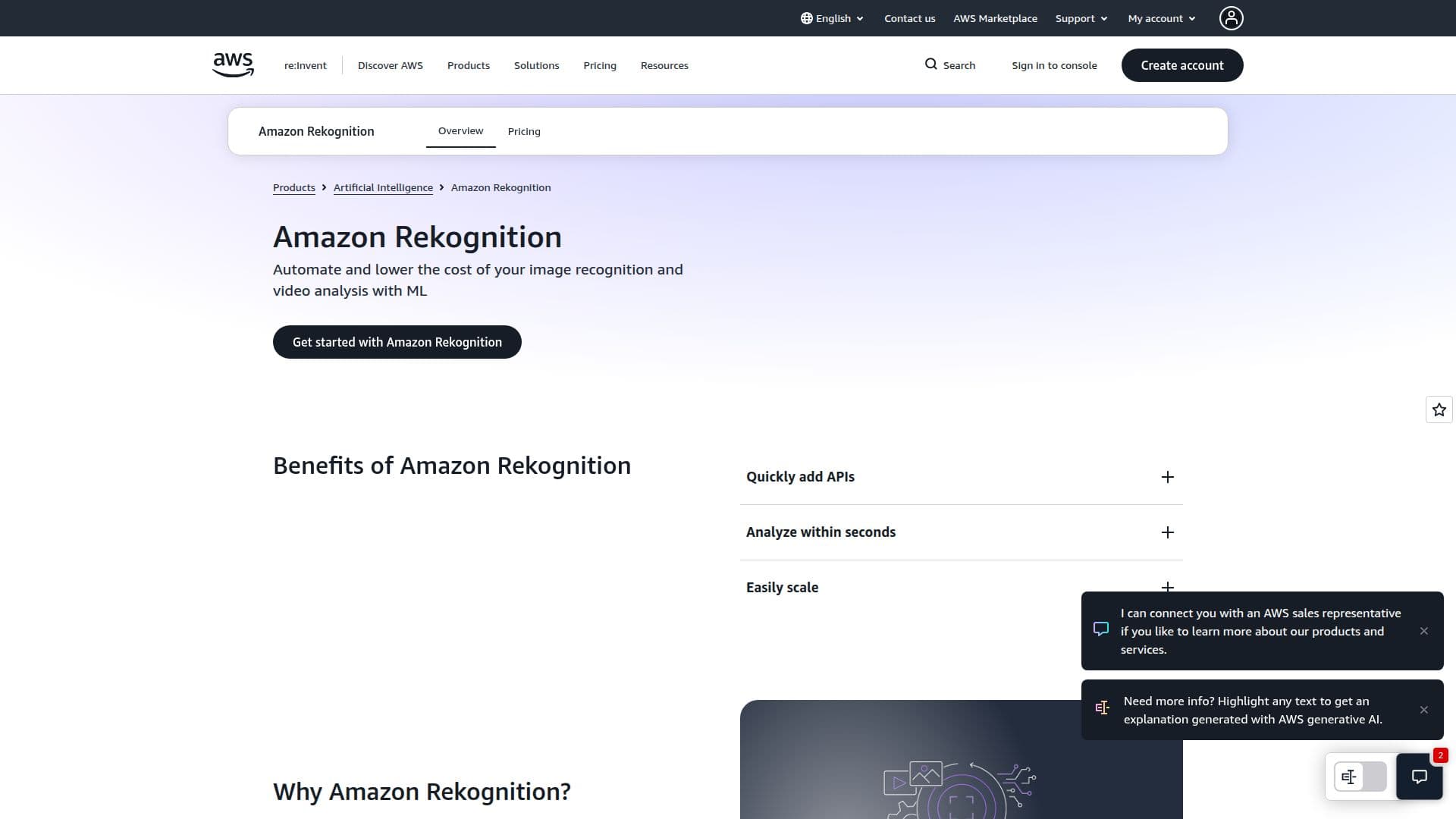Open the user profile avatar icon
Image resolution: width=1456 pixels, height=819 pixels.
pyautogui.click(x=1231, y=18)
